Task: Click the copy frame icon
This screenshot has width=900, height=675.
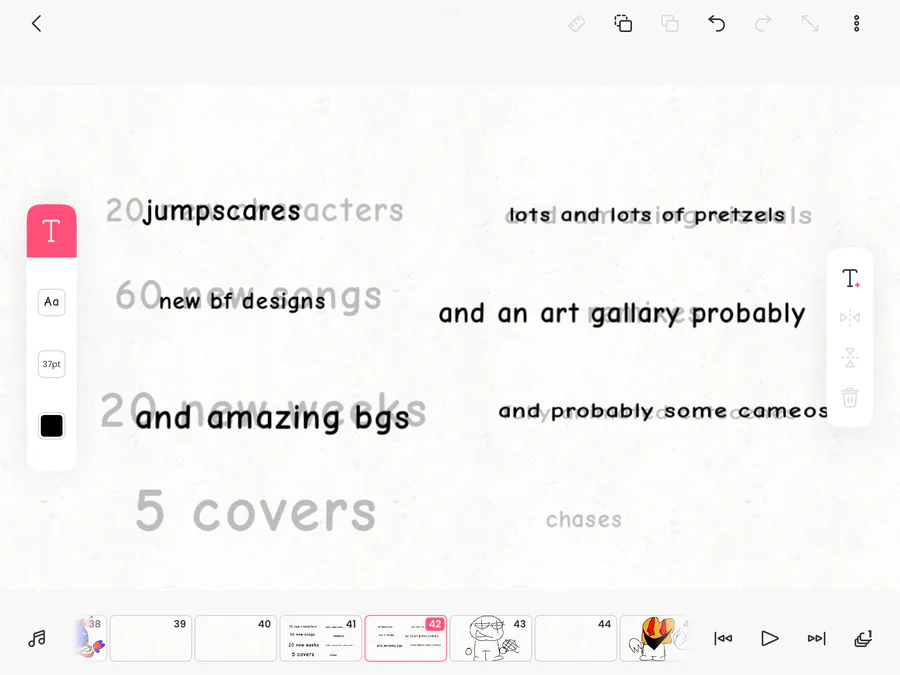Action: (623, 24)
